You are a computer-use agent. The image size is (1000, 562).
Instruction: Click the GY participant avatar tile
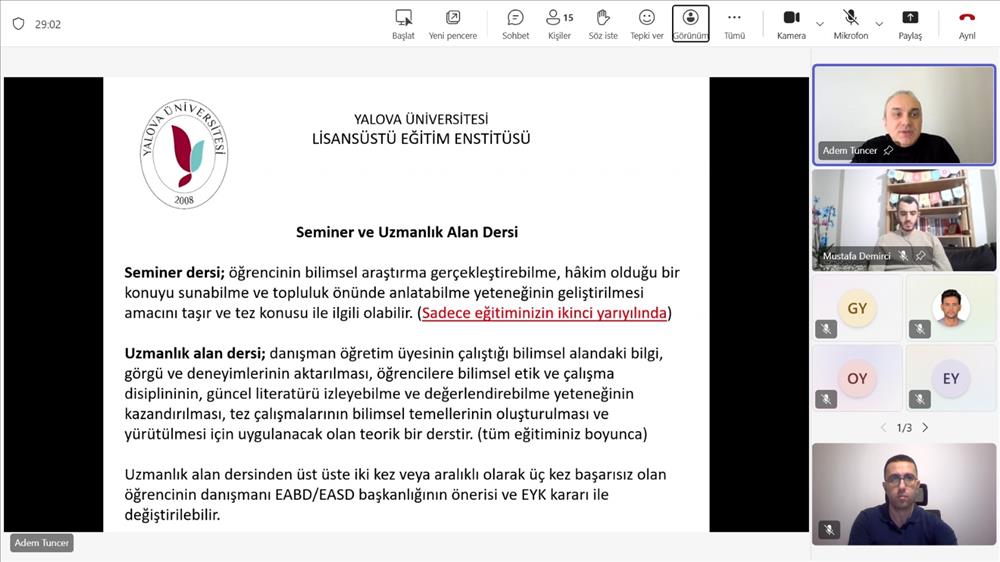pyautogui.click(x=857, y=309)
